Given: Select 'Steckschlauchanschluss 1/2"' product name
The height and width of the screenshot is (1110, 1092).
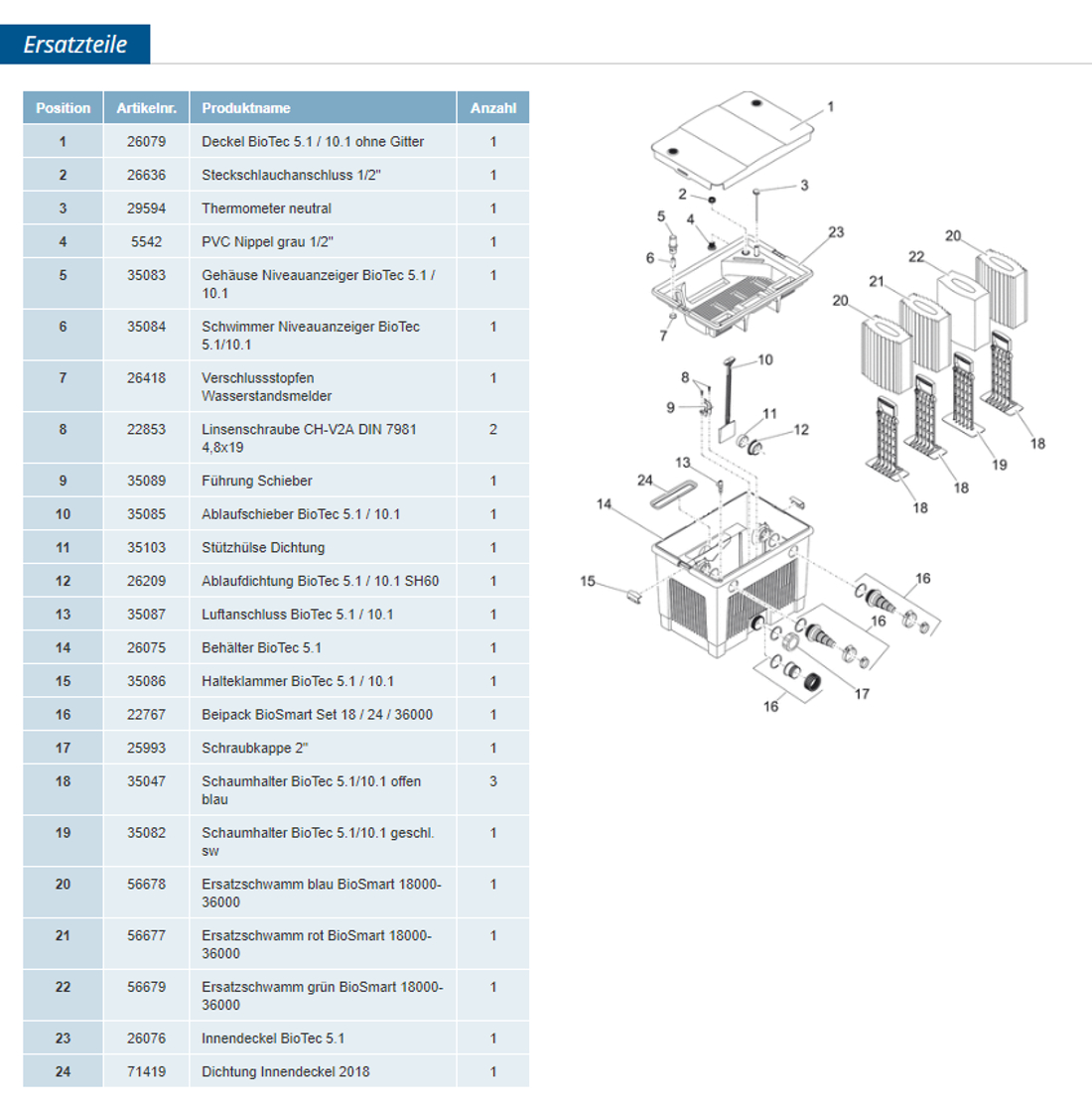Looking at the screenshot, I should (291, 175).
